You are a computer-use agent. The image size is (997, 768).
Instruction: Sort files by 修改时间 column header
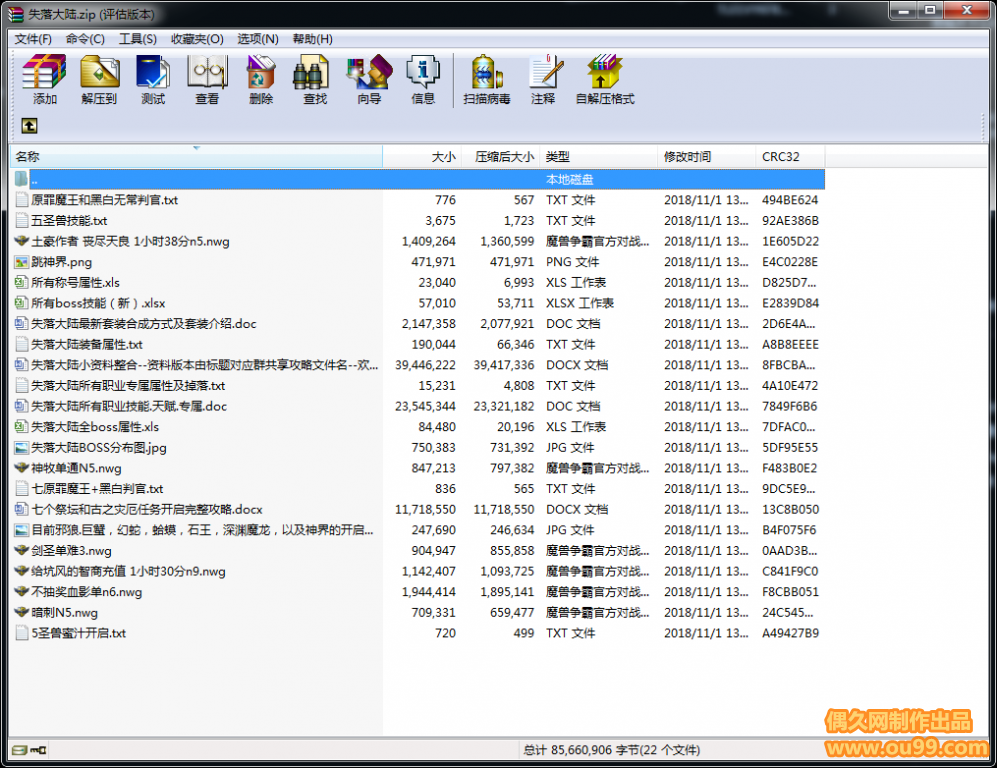pyautogui.click(x=688, y=157)
